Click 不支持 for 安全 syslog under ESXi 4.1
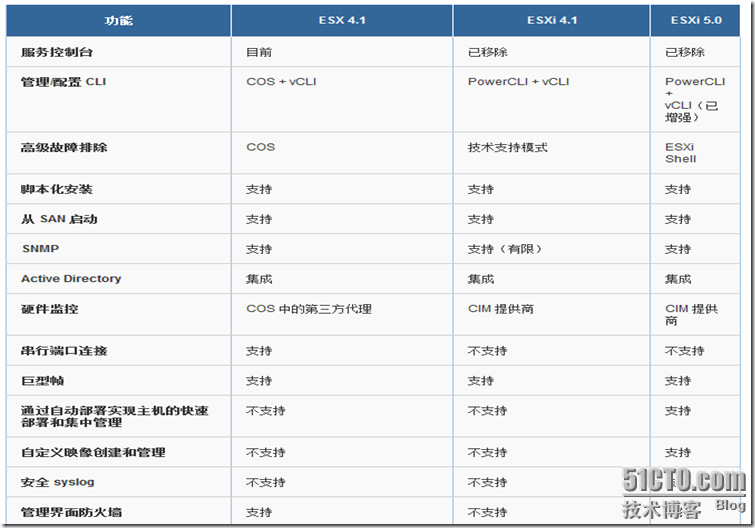755x528 pixels. [x=487, y=482]
